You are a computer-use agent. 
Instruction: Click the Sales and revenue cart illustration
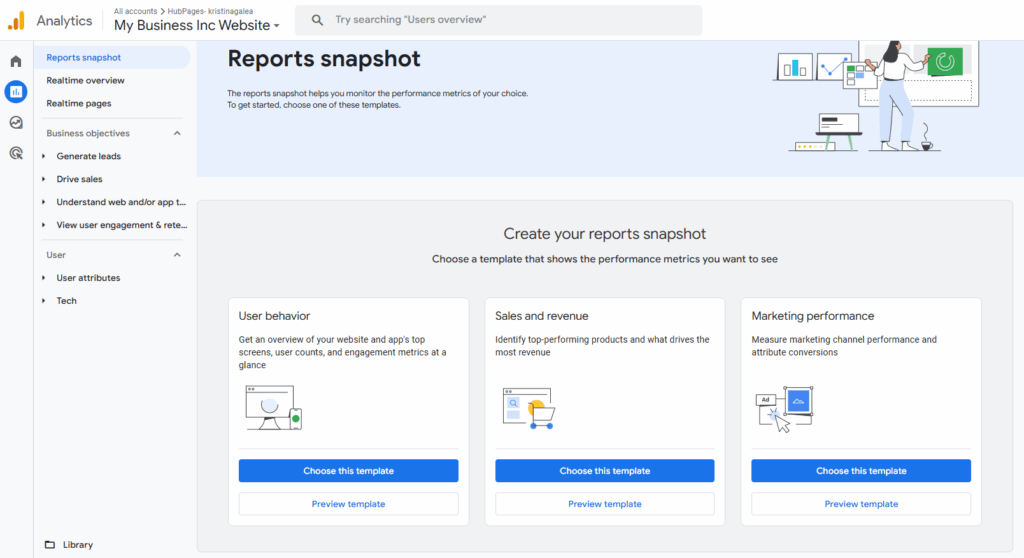coord(529,408)
